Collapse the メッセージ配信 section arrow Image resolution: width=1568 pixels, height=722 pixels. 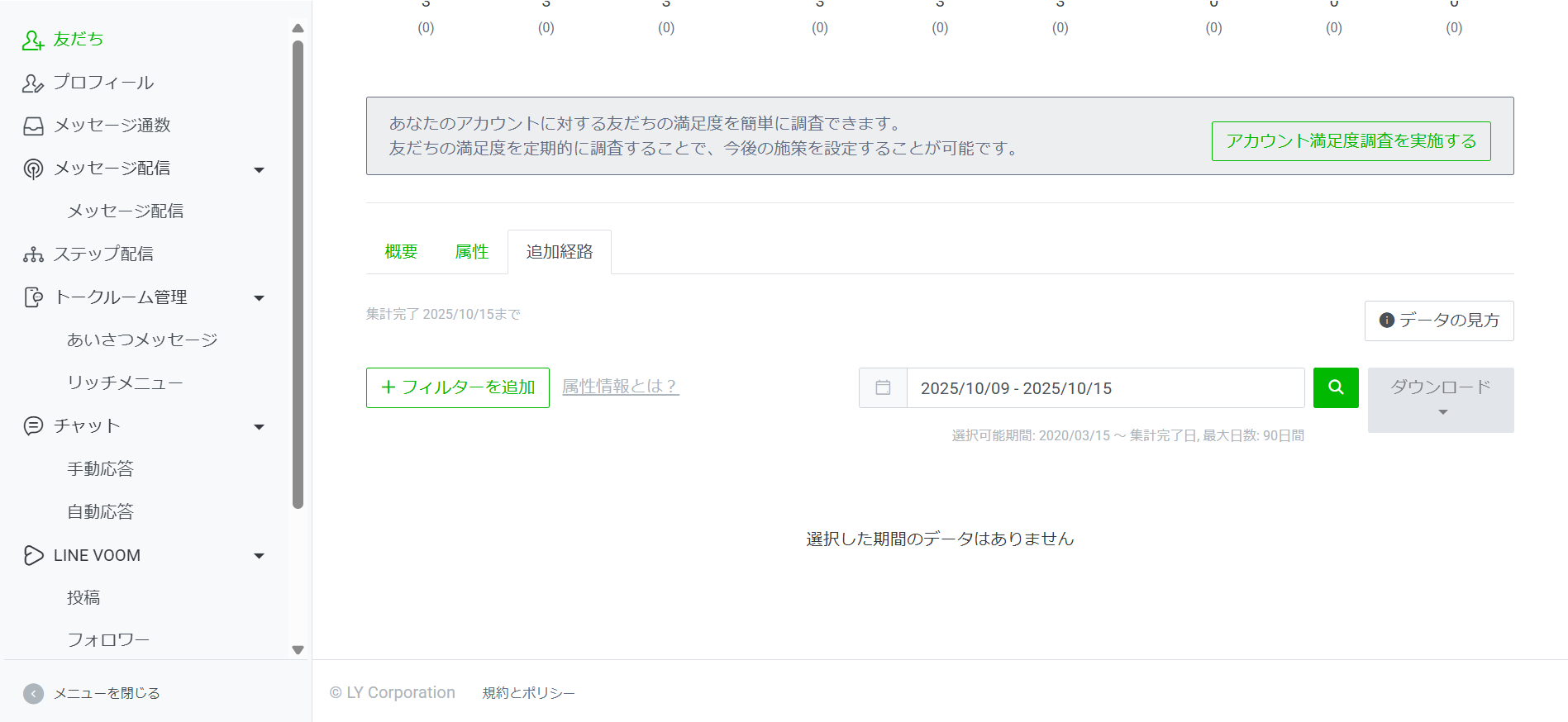click(x=259, y=169)
